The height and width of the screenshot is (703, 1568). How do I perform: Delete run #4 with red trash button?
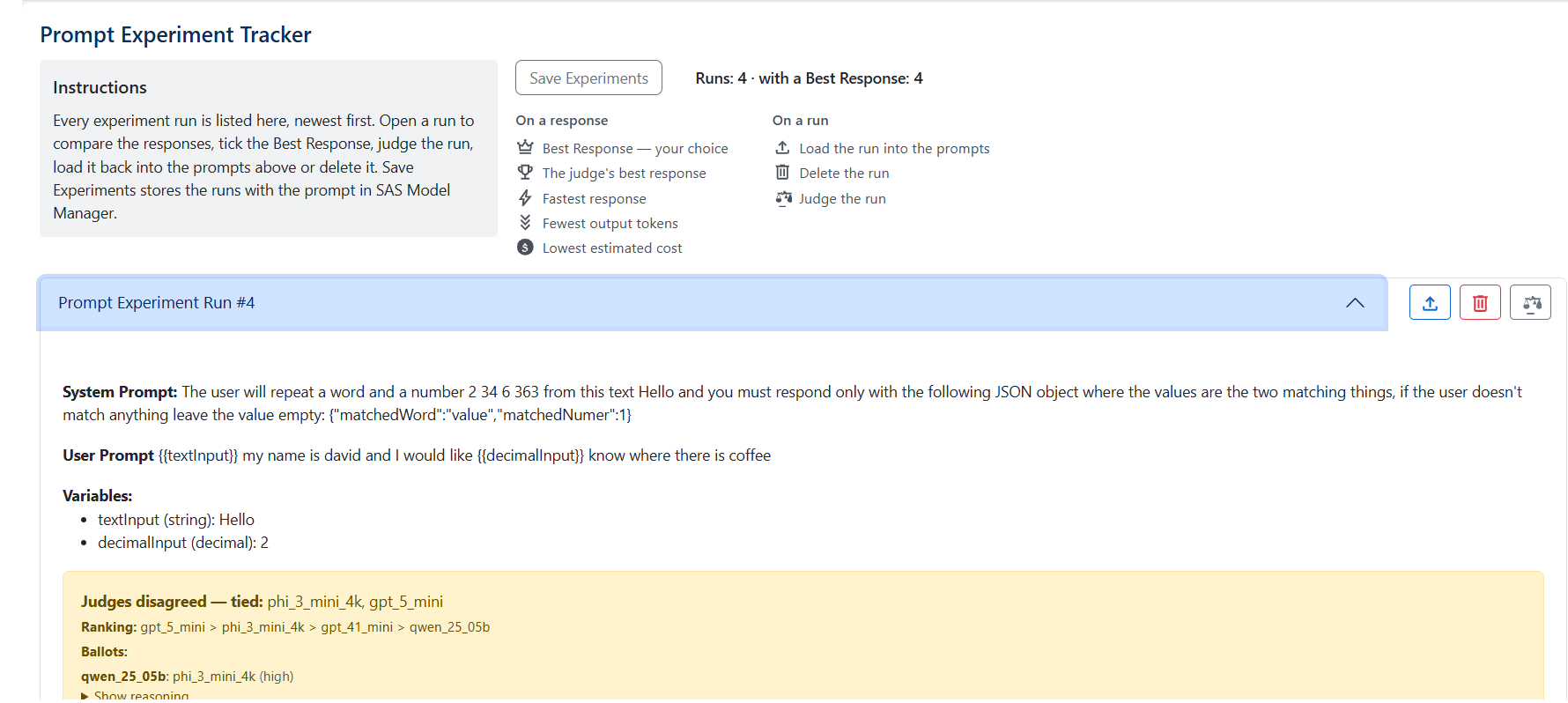1480,303
